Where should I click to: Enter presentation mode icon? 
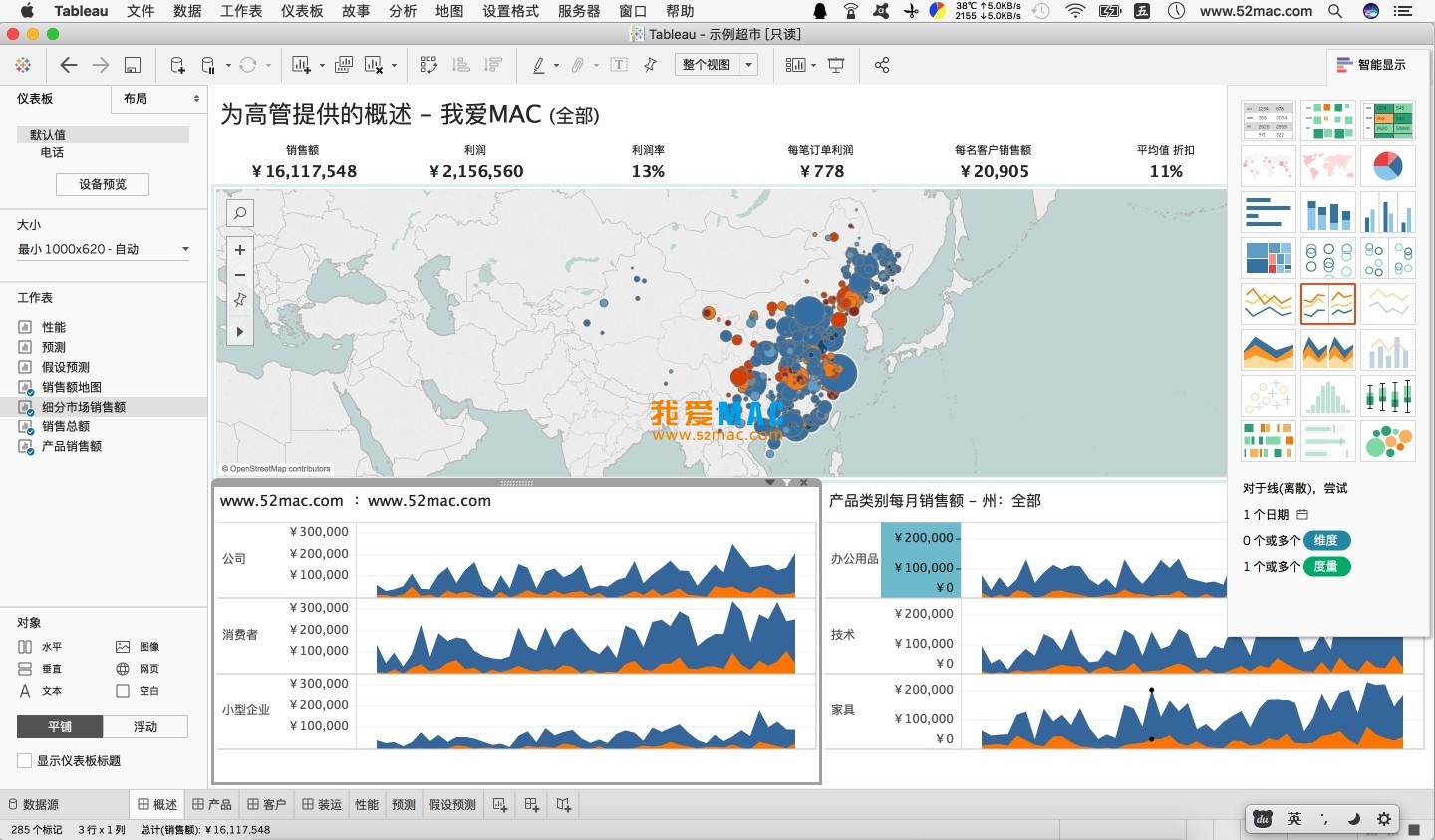coord(836,65)
